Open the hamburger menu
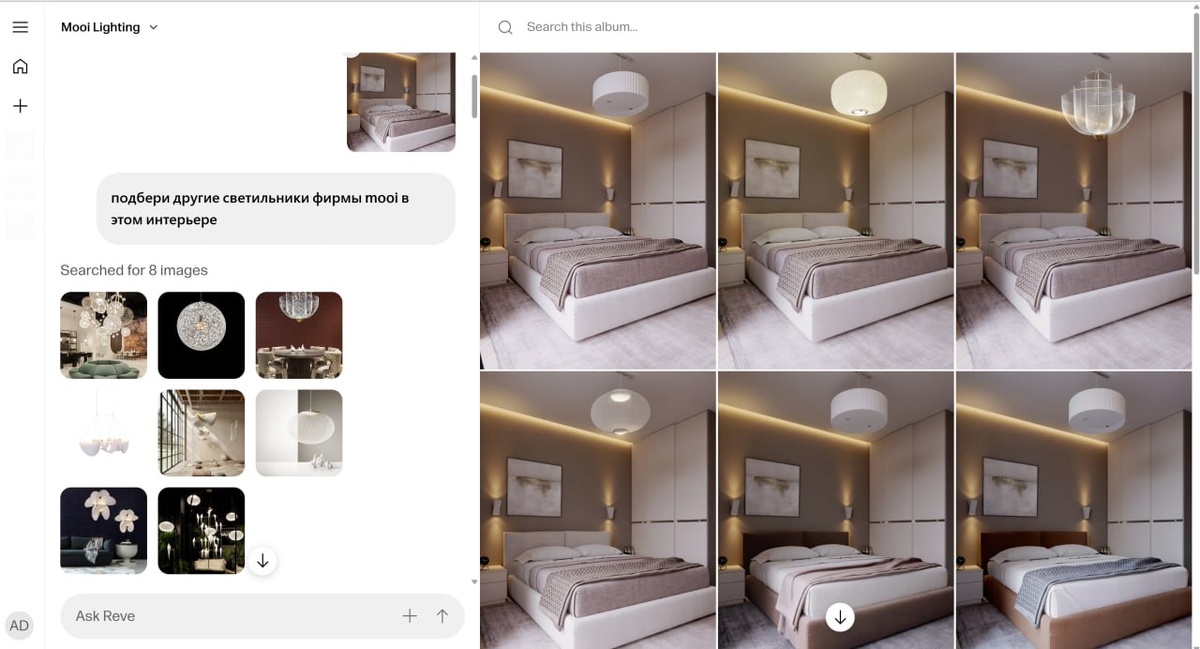 (x=20, y=27)
